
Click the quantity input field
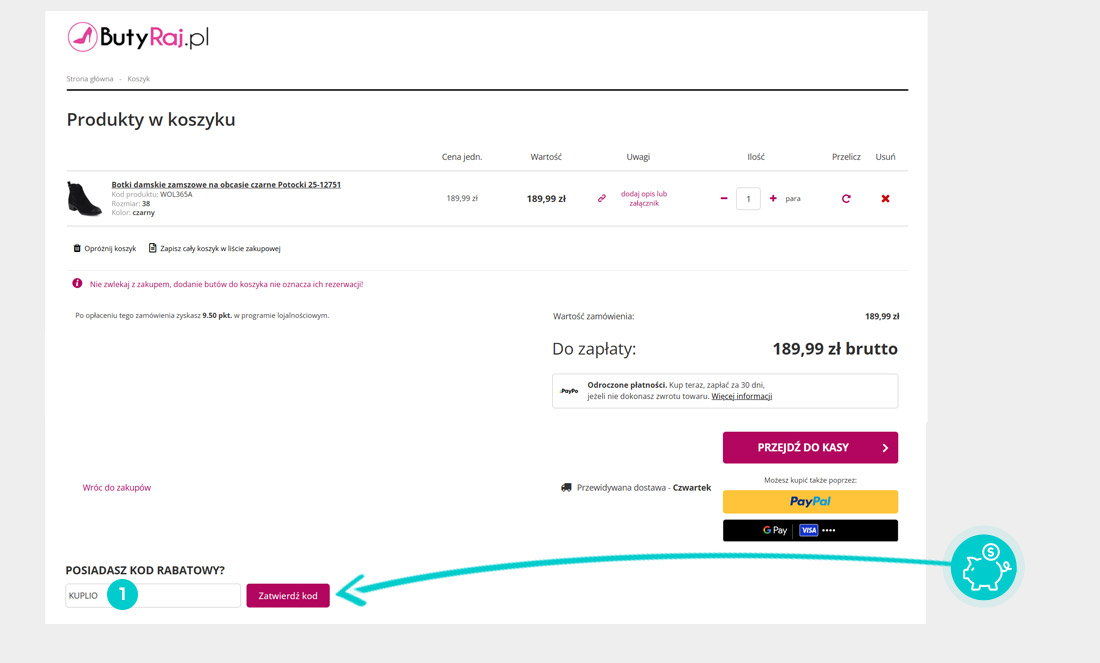click(x=748, y=199)
